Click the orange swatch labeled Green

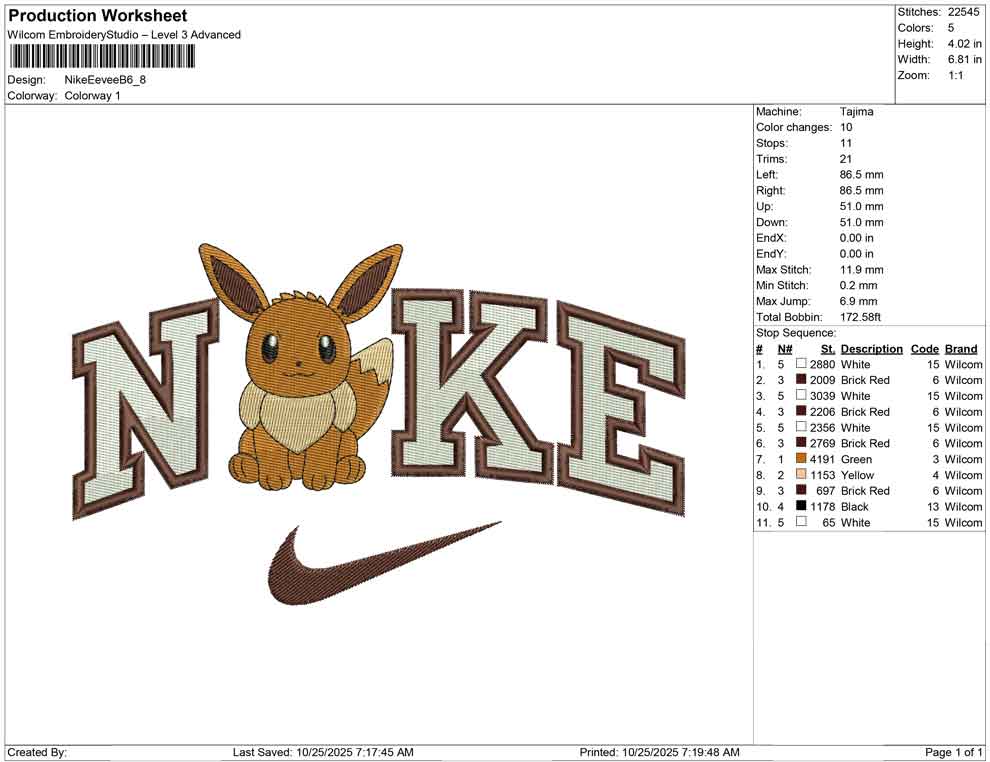[801, 458]
